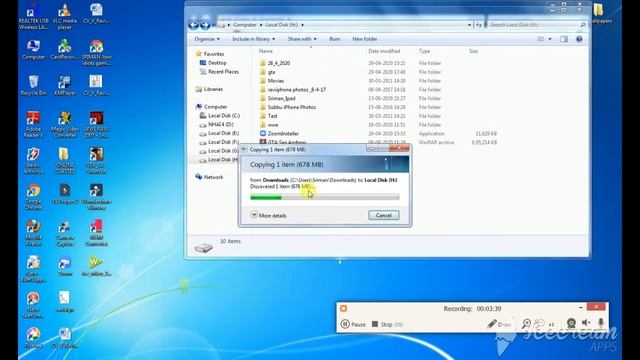The width and height of the screenshot is (640, 360).
Task: Select Adobe Reader desktop icon
Action: [33, 124]
